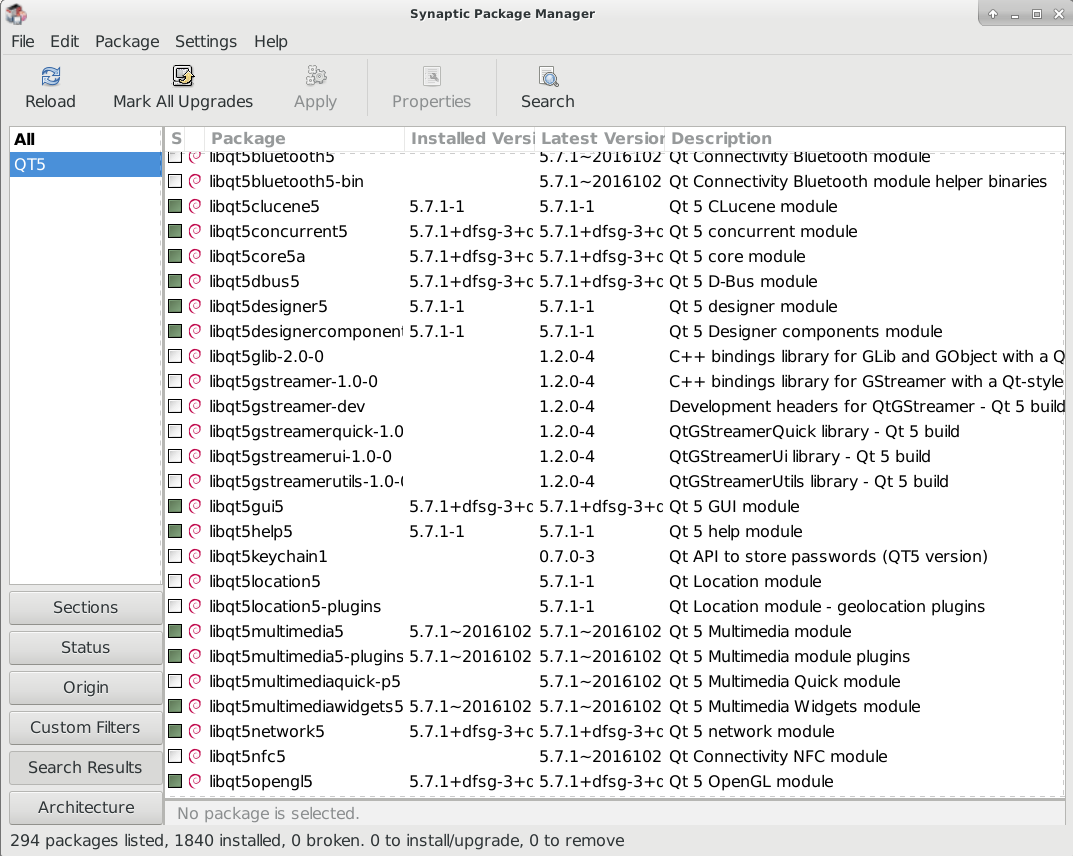Click Debian swirl icon for libqt5clucene5
The image size is (1073, 856).
(x=195, y=206)
